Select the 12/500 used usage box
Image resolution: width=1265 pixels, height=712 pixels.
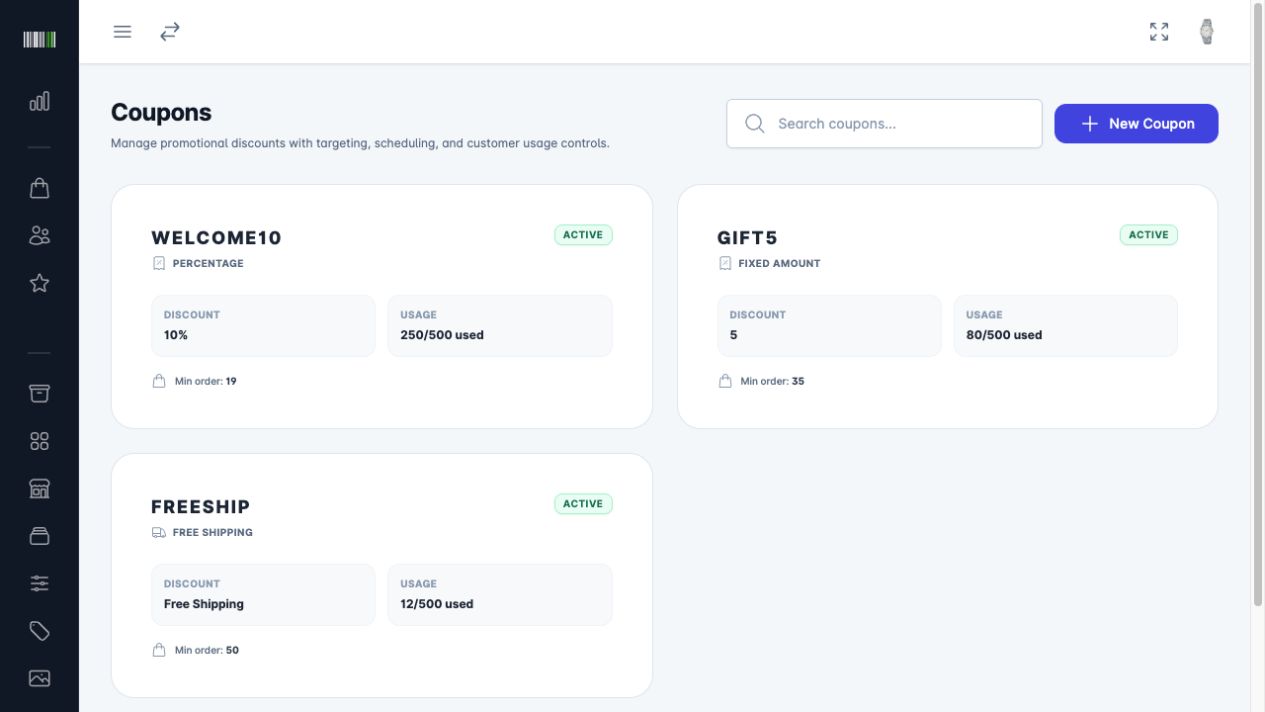pos(500,595)
